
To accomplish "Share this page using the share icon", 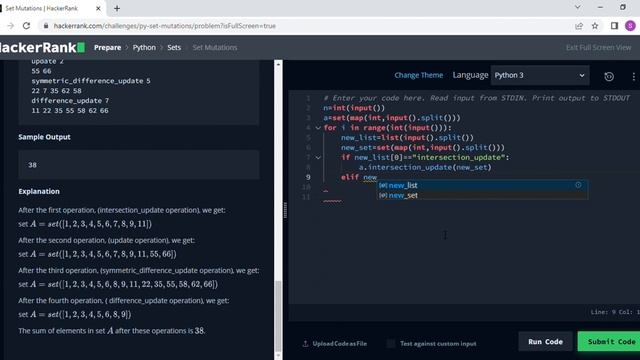I will click(579, 26).
